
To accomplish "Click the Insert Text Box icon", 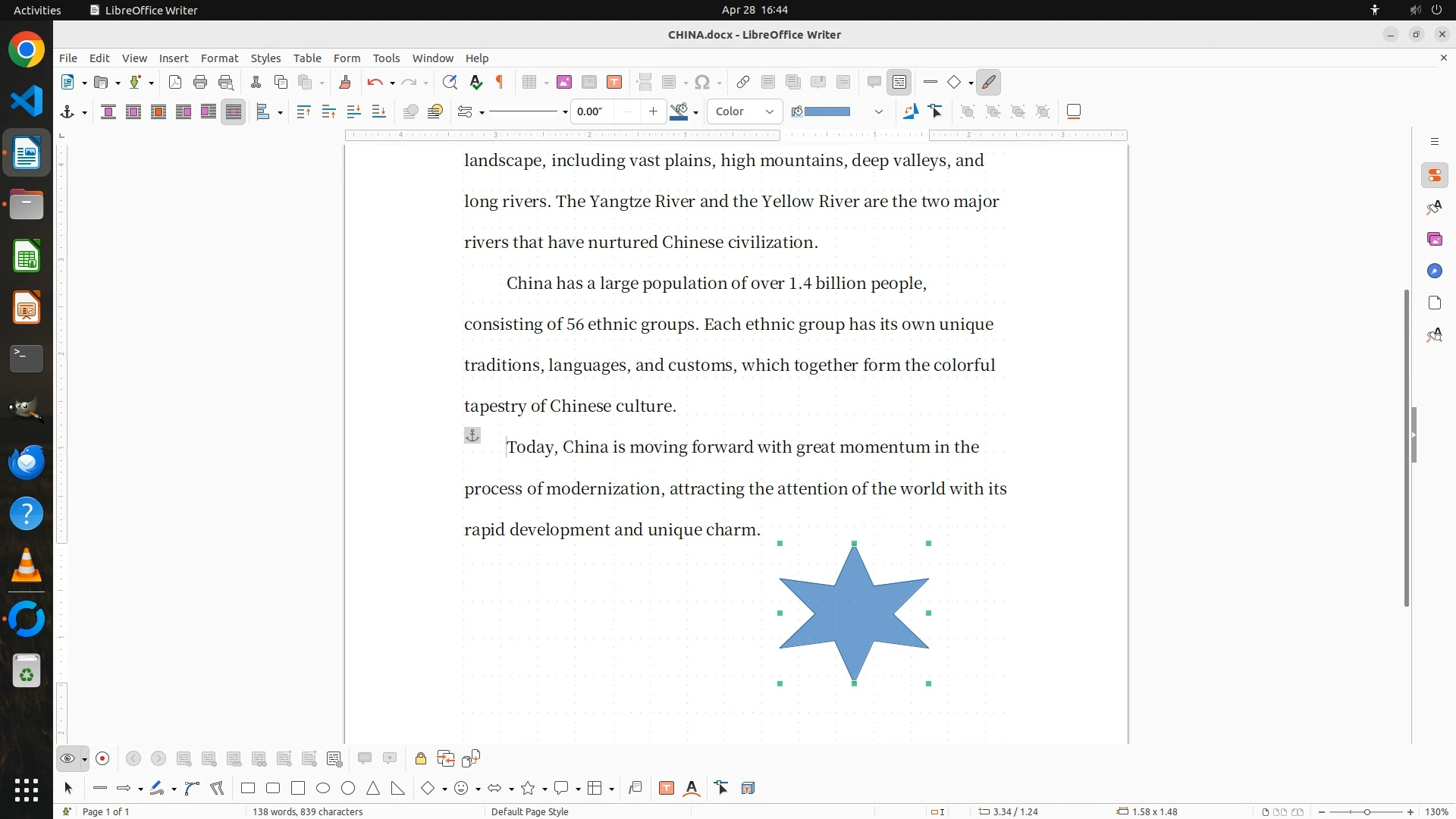I will pyautogui.click(x=614, y=82).
